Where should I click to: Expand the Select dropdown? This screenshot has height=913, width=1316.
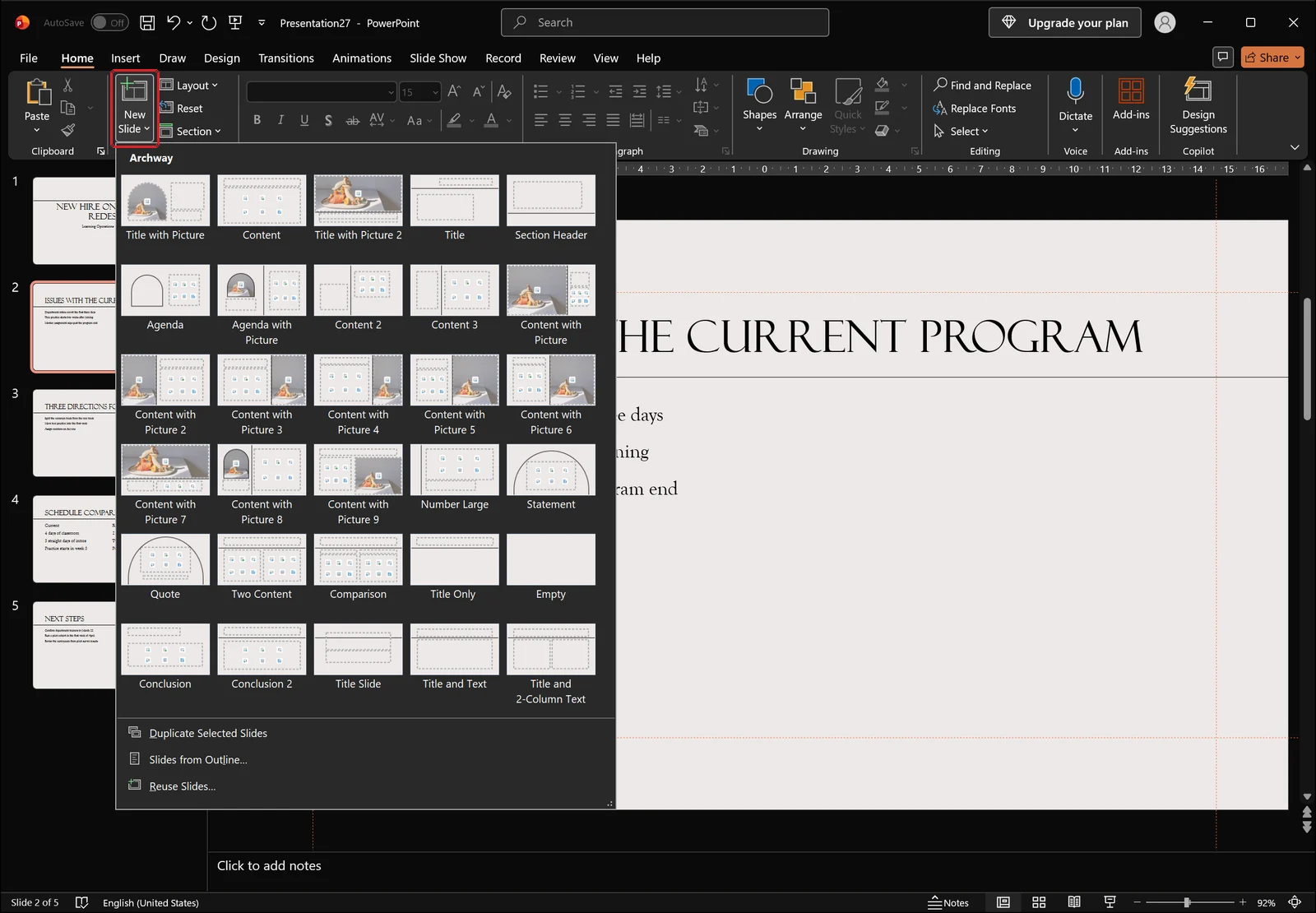click(x=961, y=132)
